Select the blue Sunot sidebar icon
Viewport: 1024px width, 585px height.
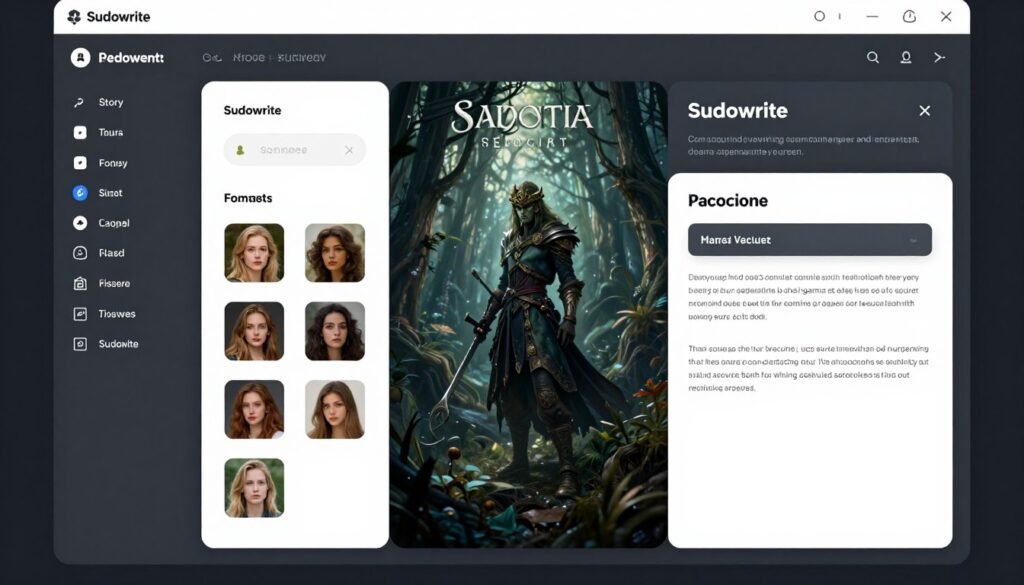[x=80, y=192]
